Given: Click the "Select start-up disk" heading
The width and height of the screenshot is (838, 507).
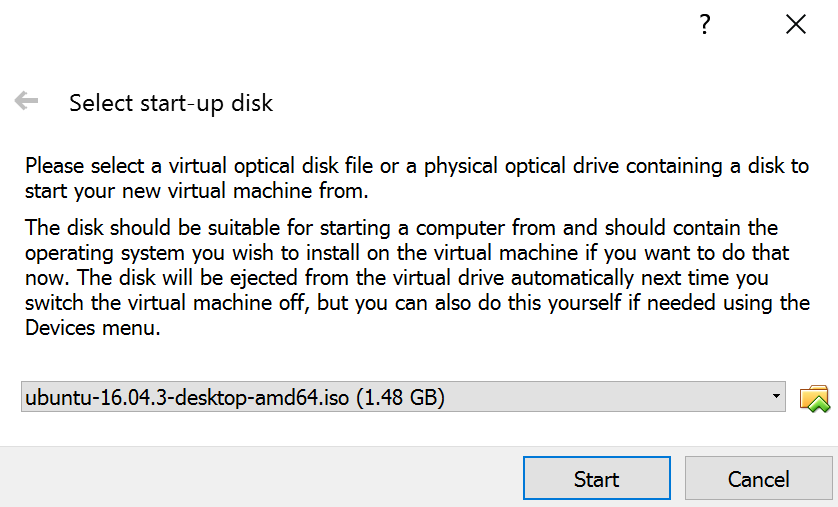Looking at the screenshot, I should [x=171, y=103].
